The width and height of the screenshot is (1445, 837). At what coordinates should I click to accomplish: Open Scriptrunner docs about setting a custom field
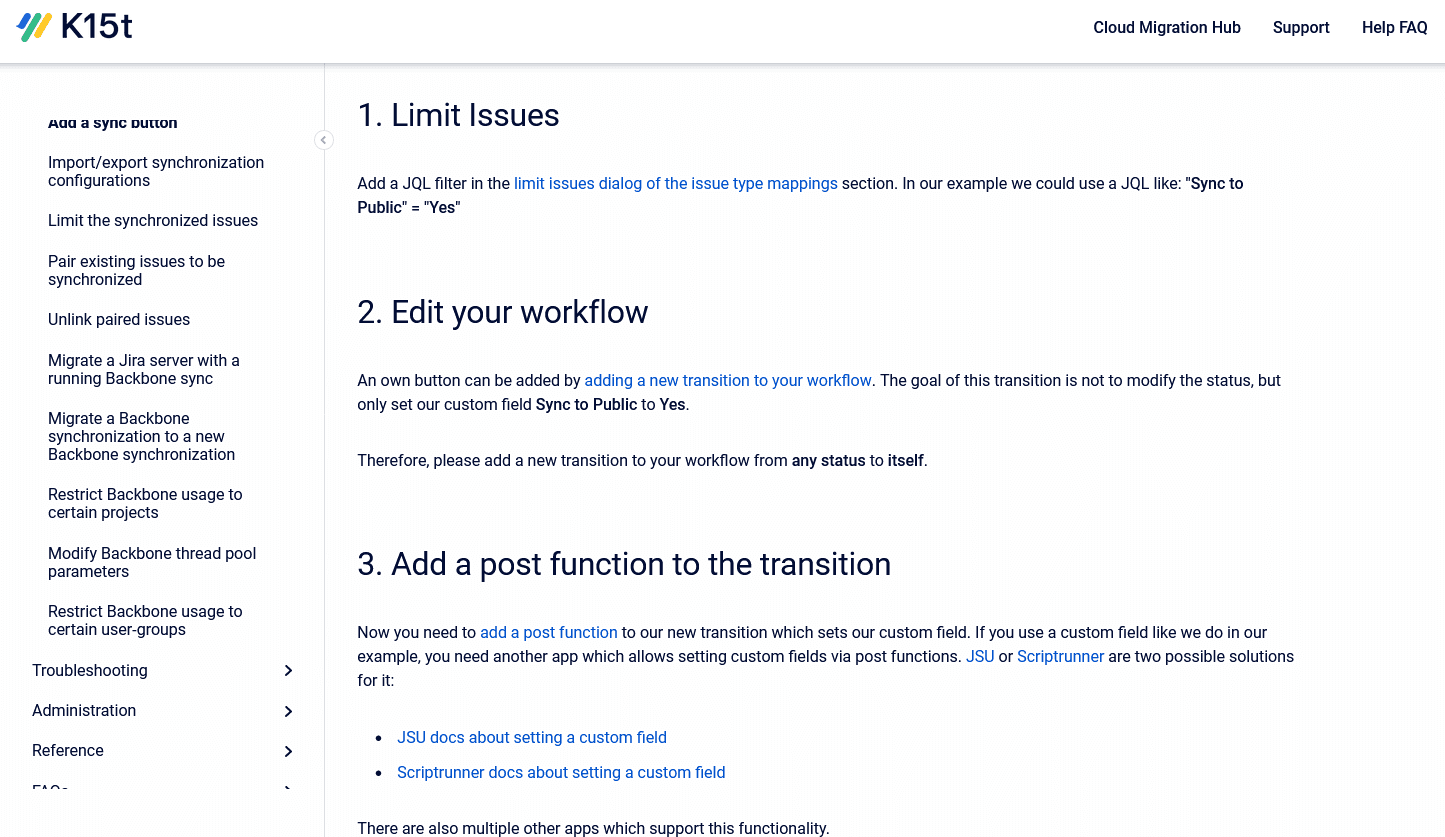point(561,773)
